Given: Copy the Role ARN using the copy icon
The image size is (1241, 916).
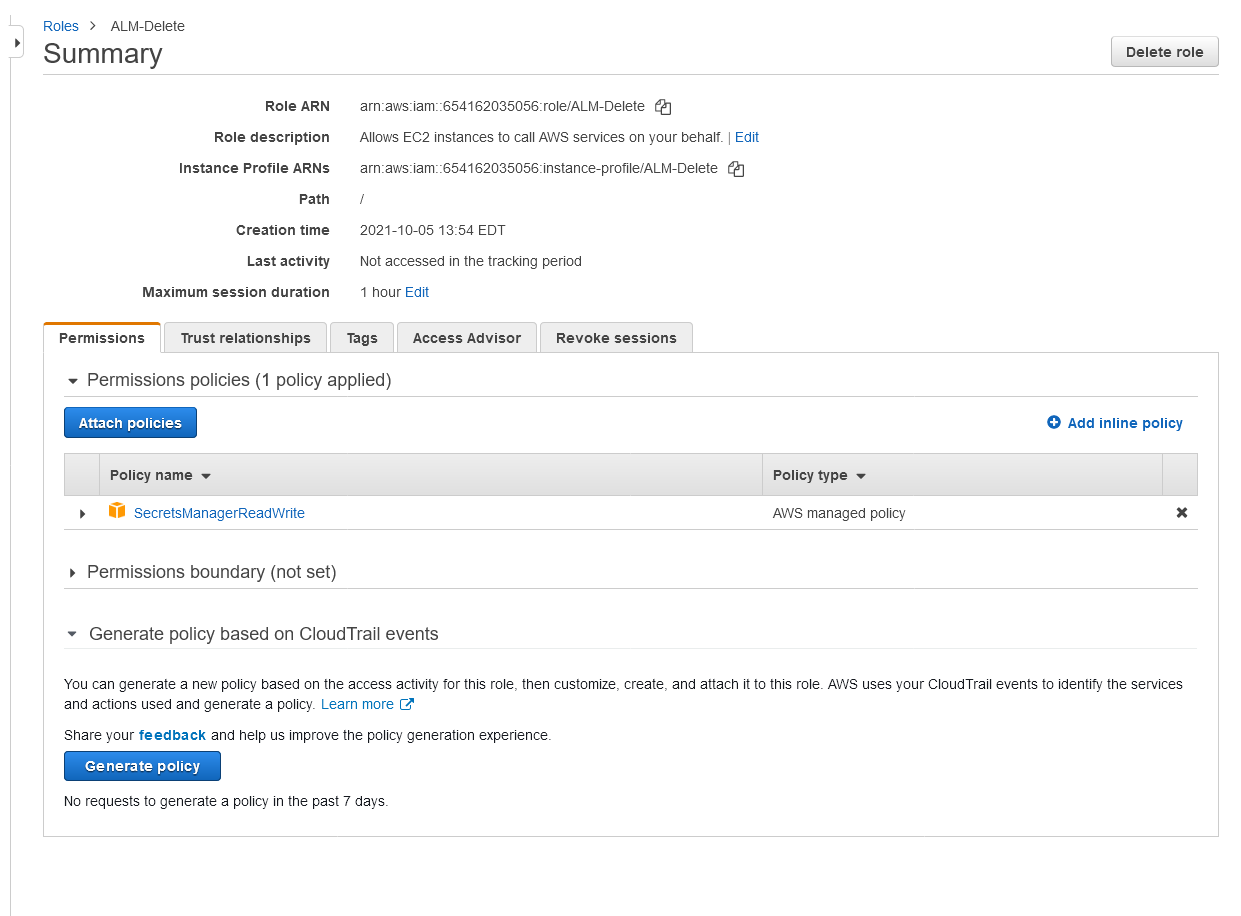Looking at the screenshot, I should click(x=662, y=106).
